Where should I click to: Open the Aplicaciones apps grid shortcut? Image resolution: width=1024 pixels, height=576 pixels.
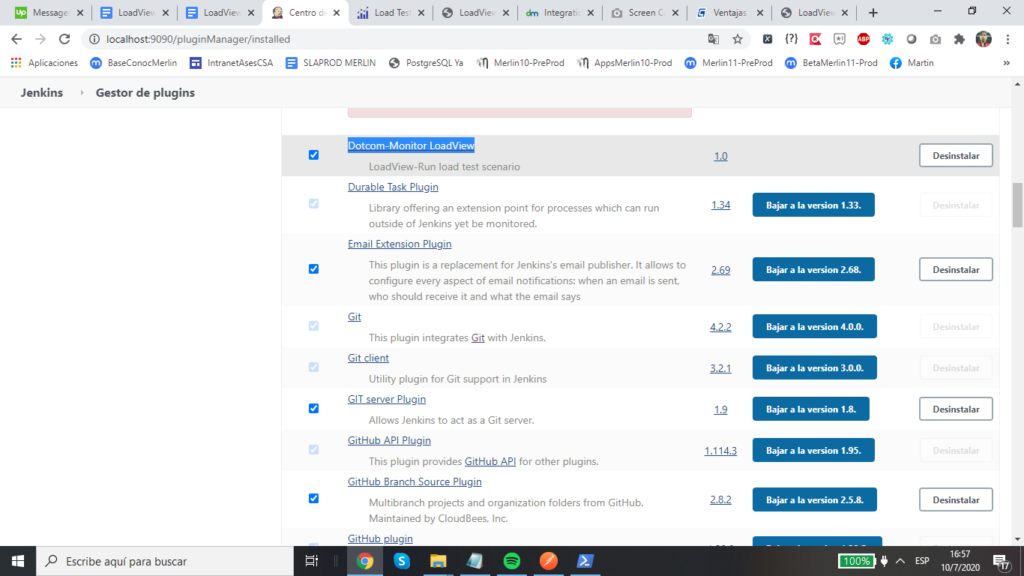click(44, 63)
